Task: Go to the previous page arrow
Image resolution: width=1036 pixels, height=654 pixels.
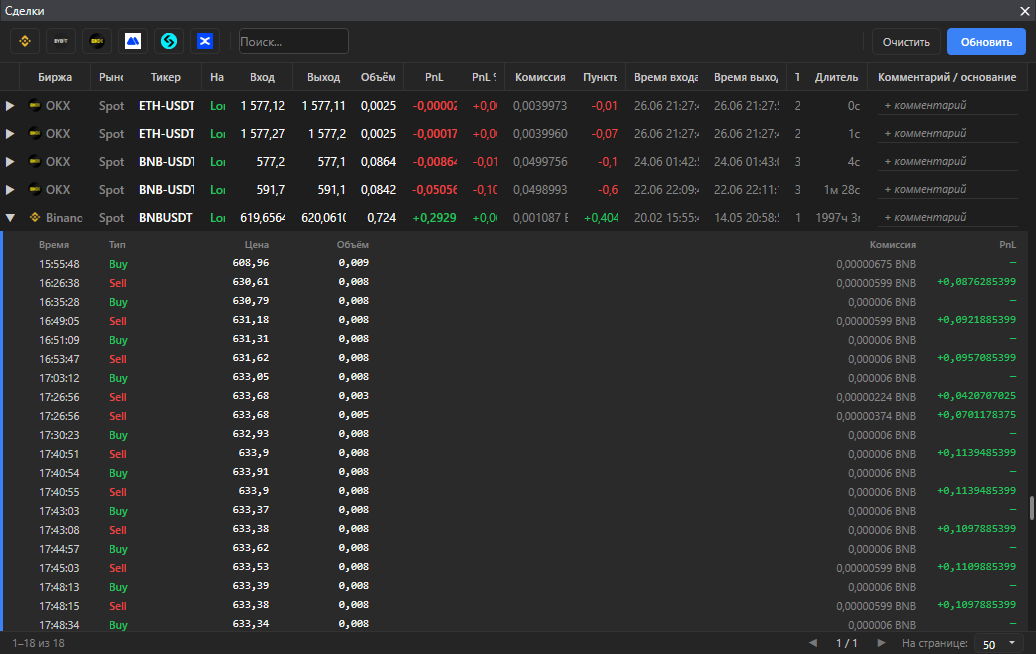Action: pos(813,643)
